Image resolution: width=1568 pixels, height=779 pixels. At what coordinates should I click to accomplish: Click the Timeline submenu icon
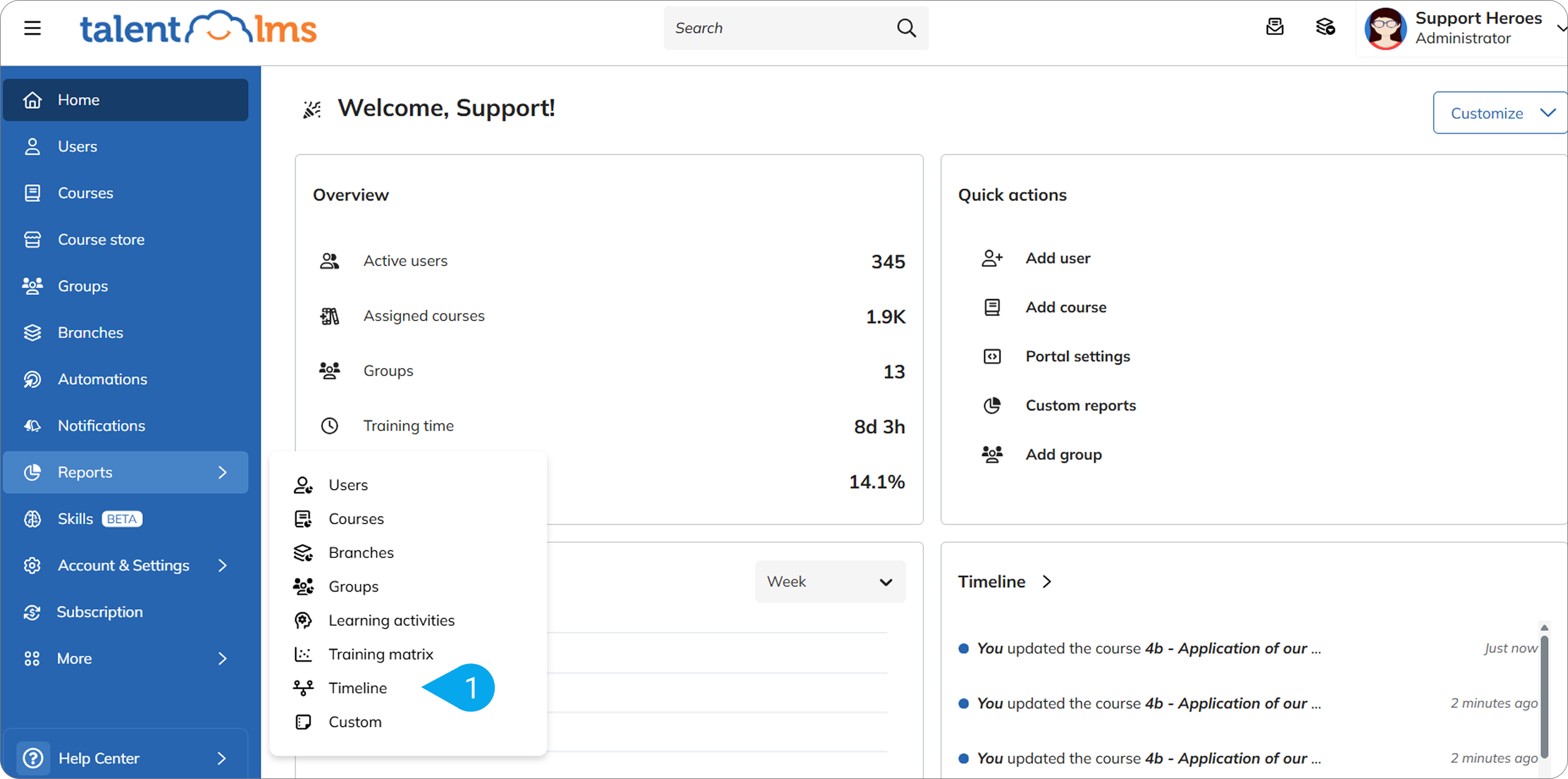303,688
